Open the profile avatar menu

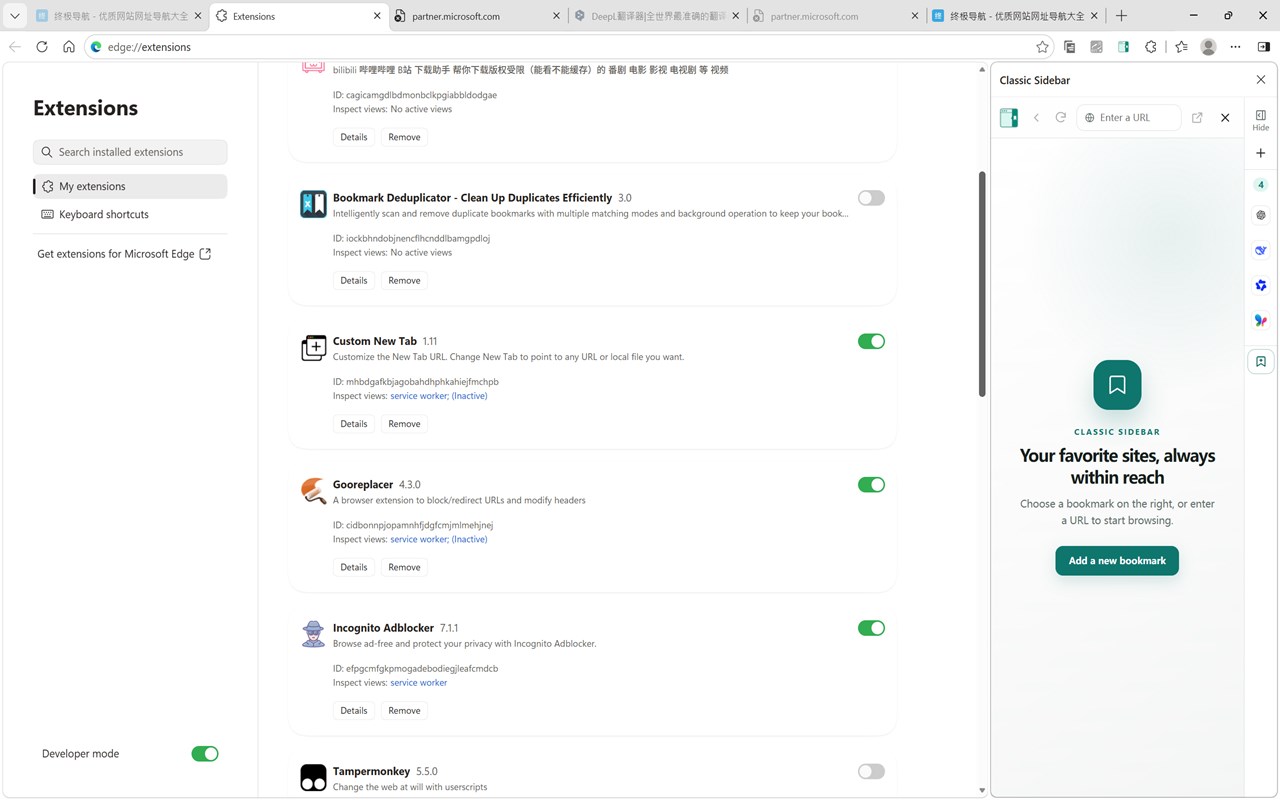(1208, 47)
